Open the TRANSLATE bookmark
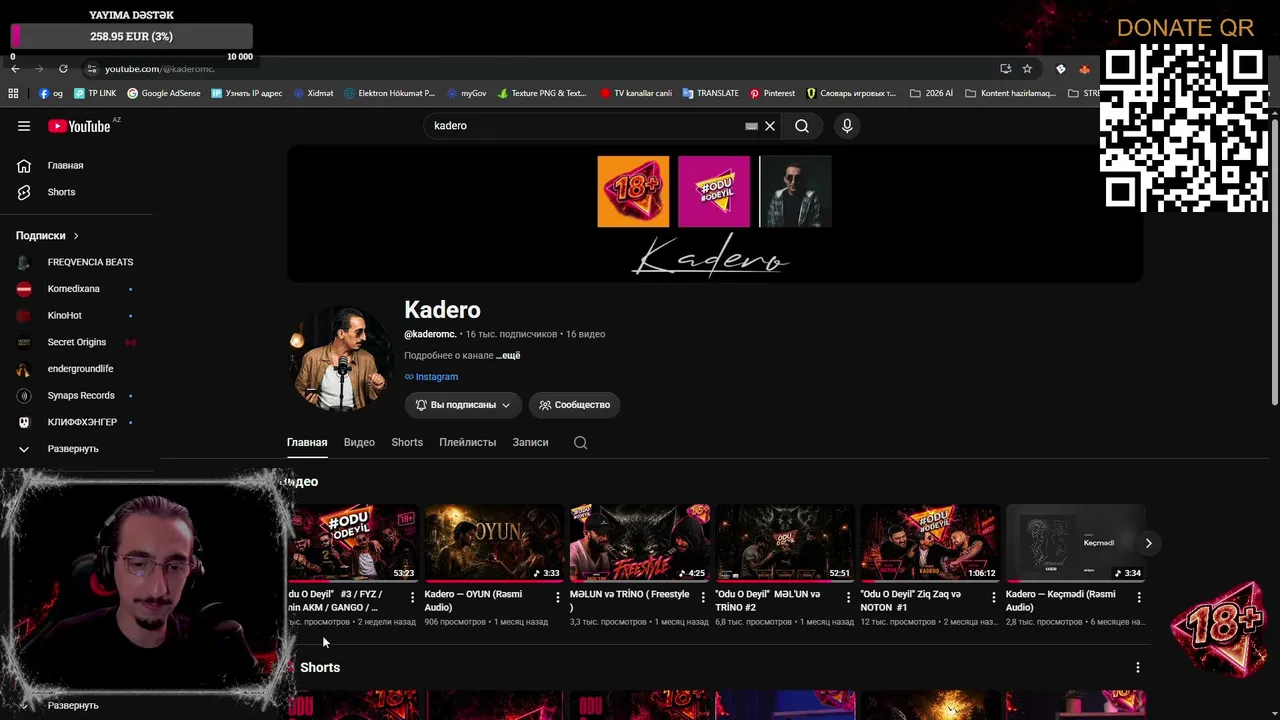 [x=710, y=93]
